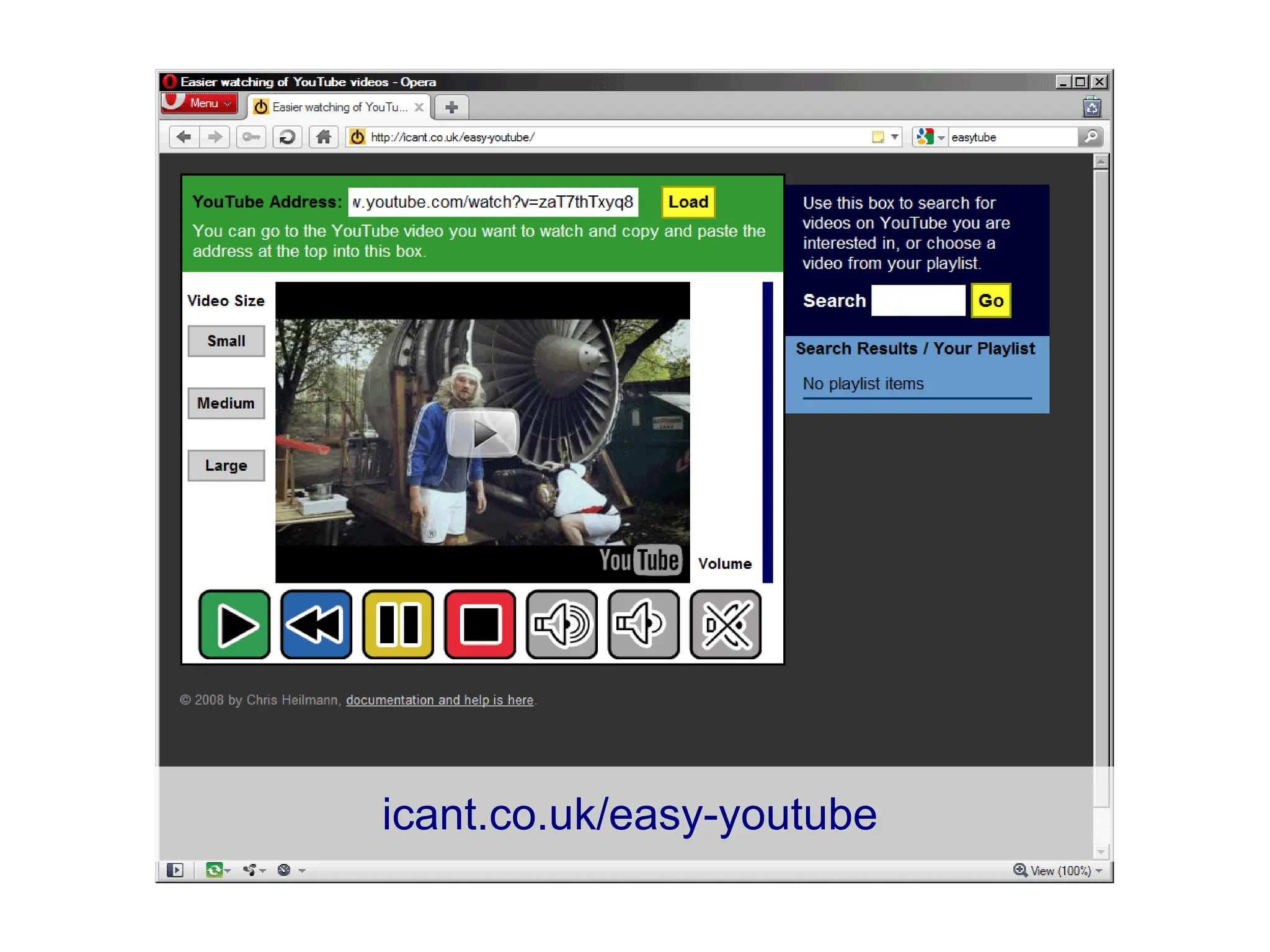Click the browser search field with easytube
Viewport: 1270px width, 952px height.
1013,138
